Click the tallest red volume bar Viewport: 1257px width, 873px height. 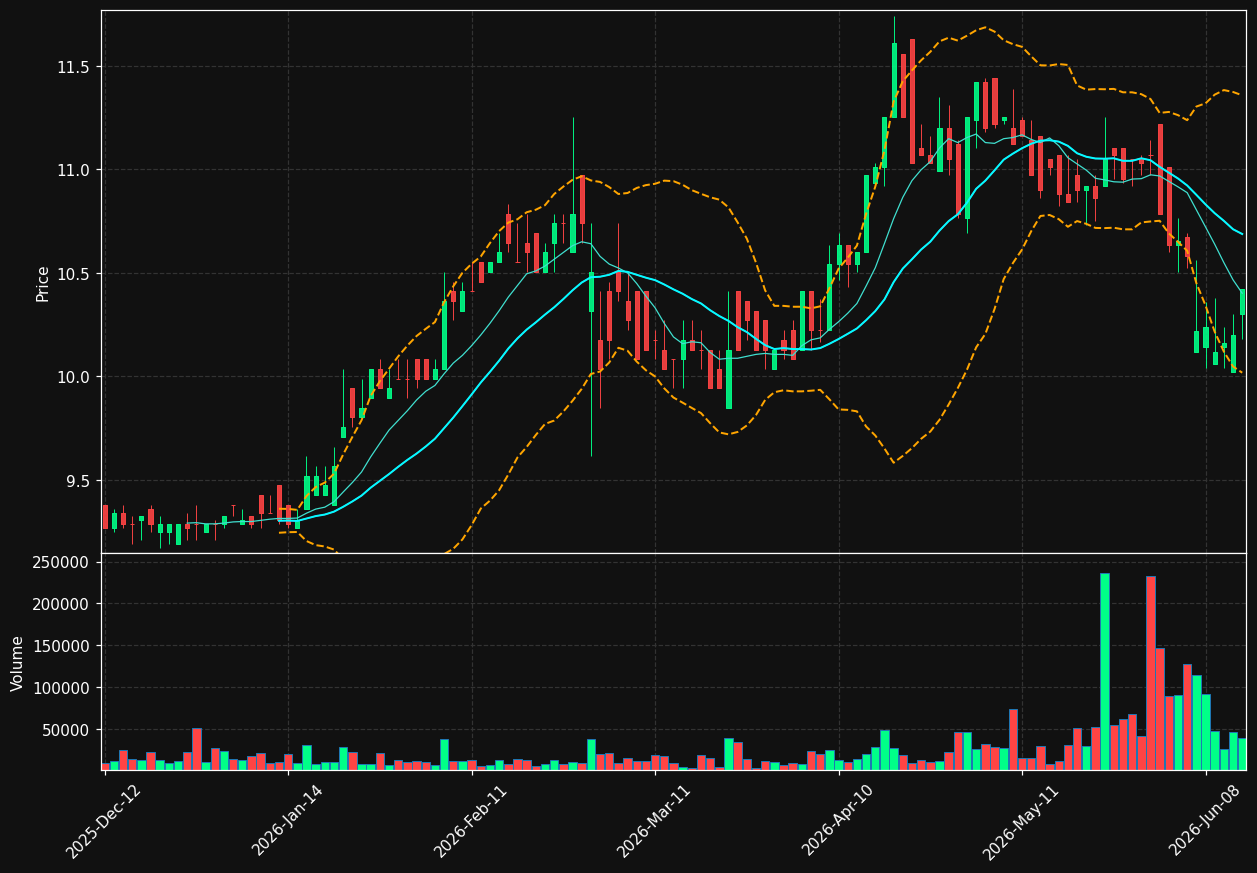coord(1151,673)
